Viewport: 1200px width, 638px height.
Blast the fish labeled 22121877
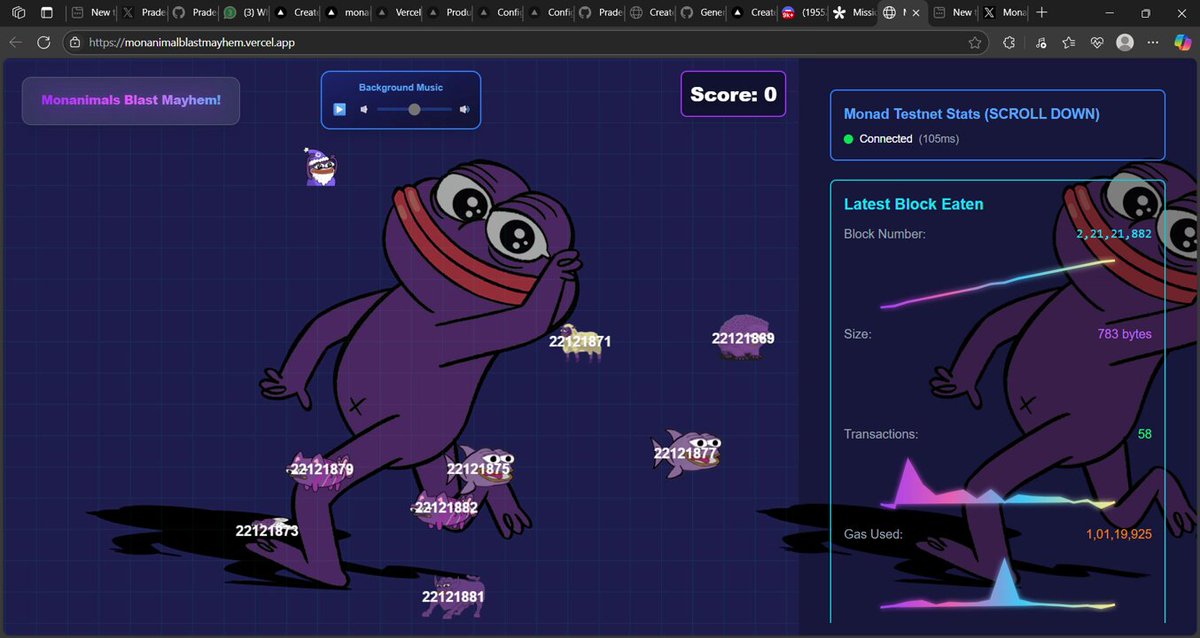[687, 452]
